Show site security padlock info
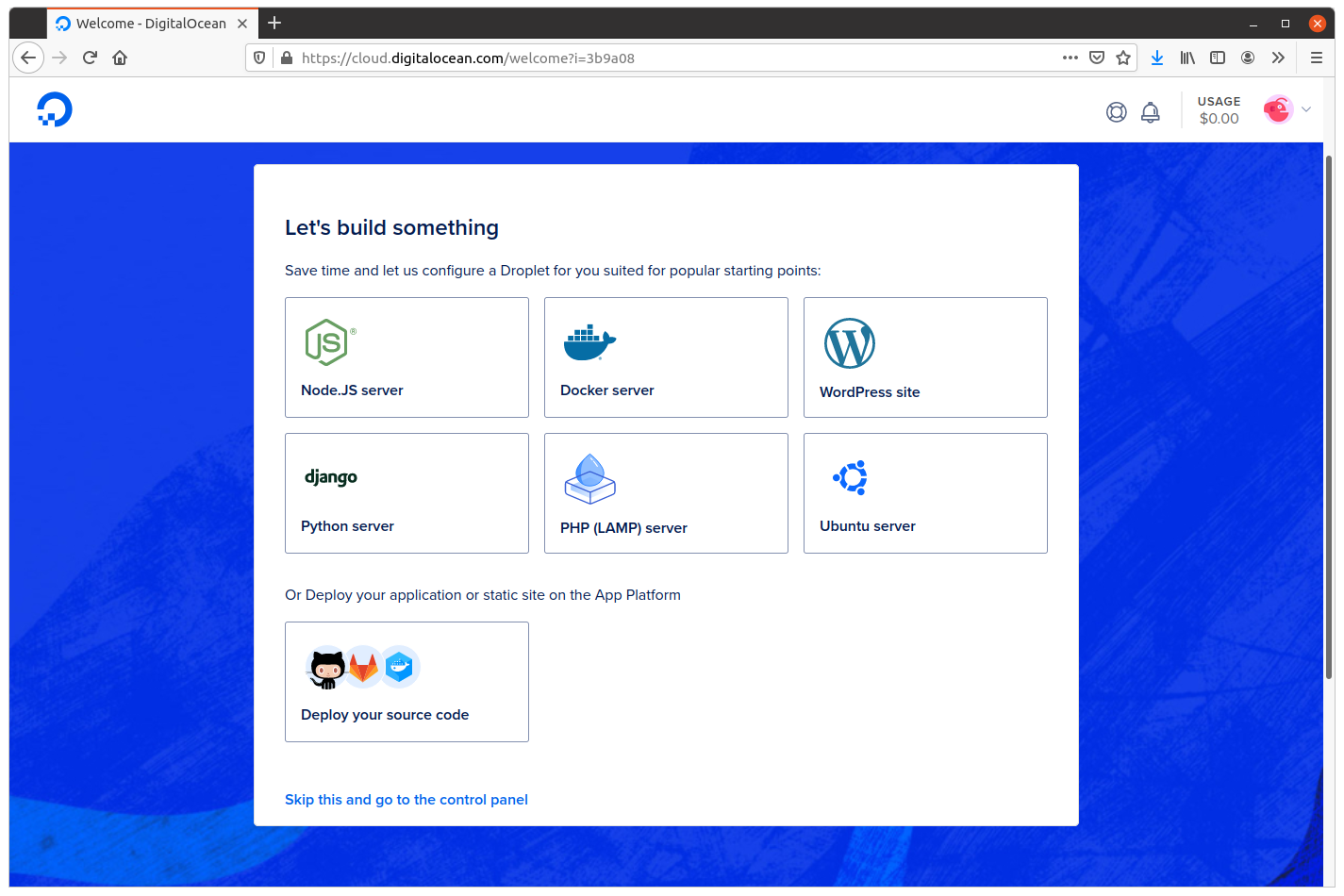 [x=287, y=58]
